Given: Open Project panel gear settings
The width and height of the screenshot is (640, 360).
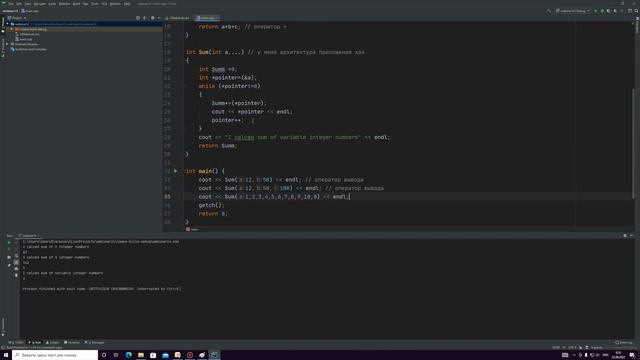Looking at the screenshot, I should coord(153,18).
